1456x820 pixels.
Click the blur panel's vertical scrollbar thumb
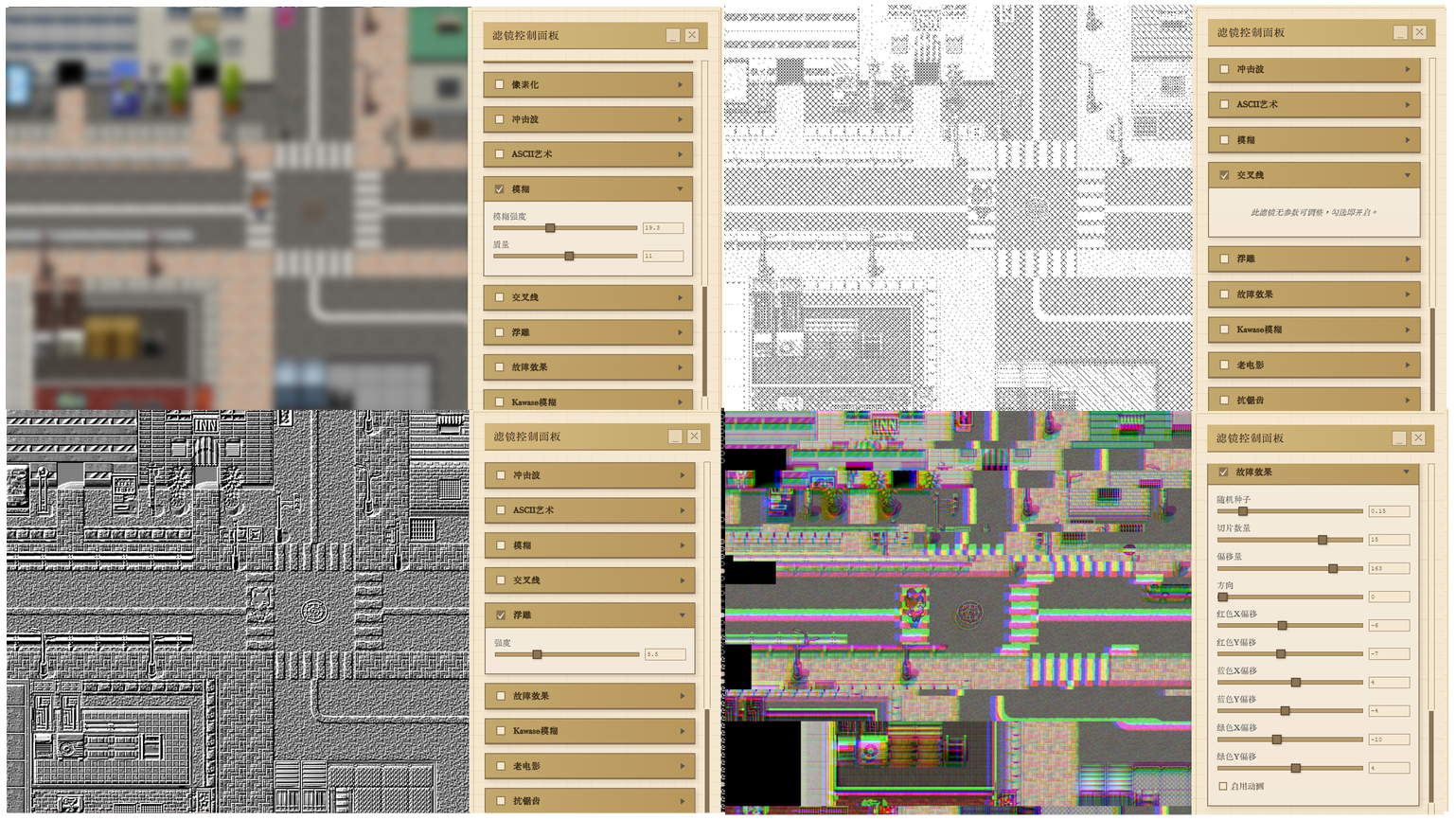pyautogui.click(x=704, y=341)
